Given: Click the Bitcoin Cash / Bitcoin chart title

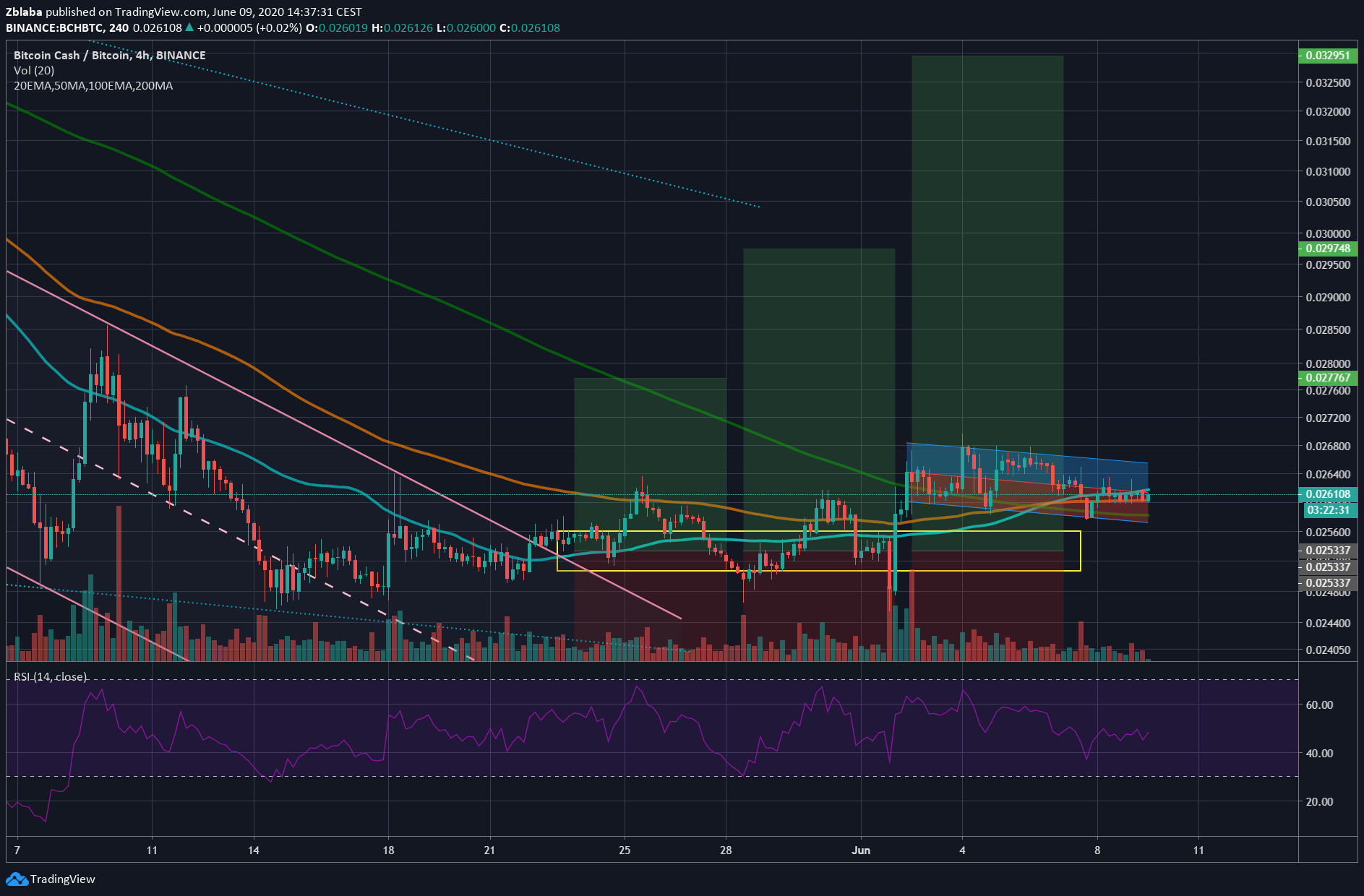Looking at the screenshot, I should tap(110, 55).
